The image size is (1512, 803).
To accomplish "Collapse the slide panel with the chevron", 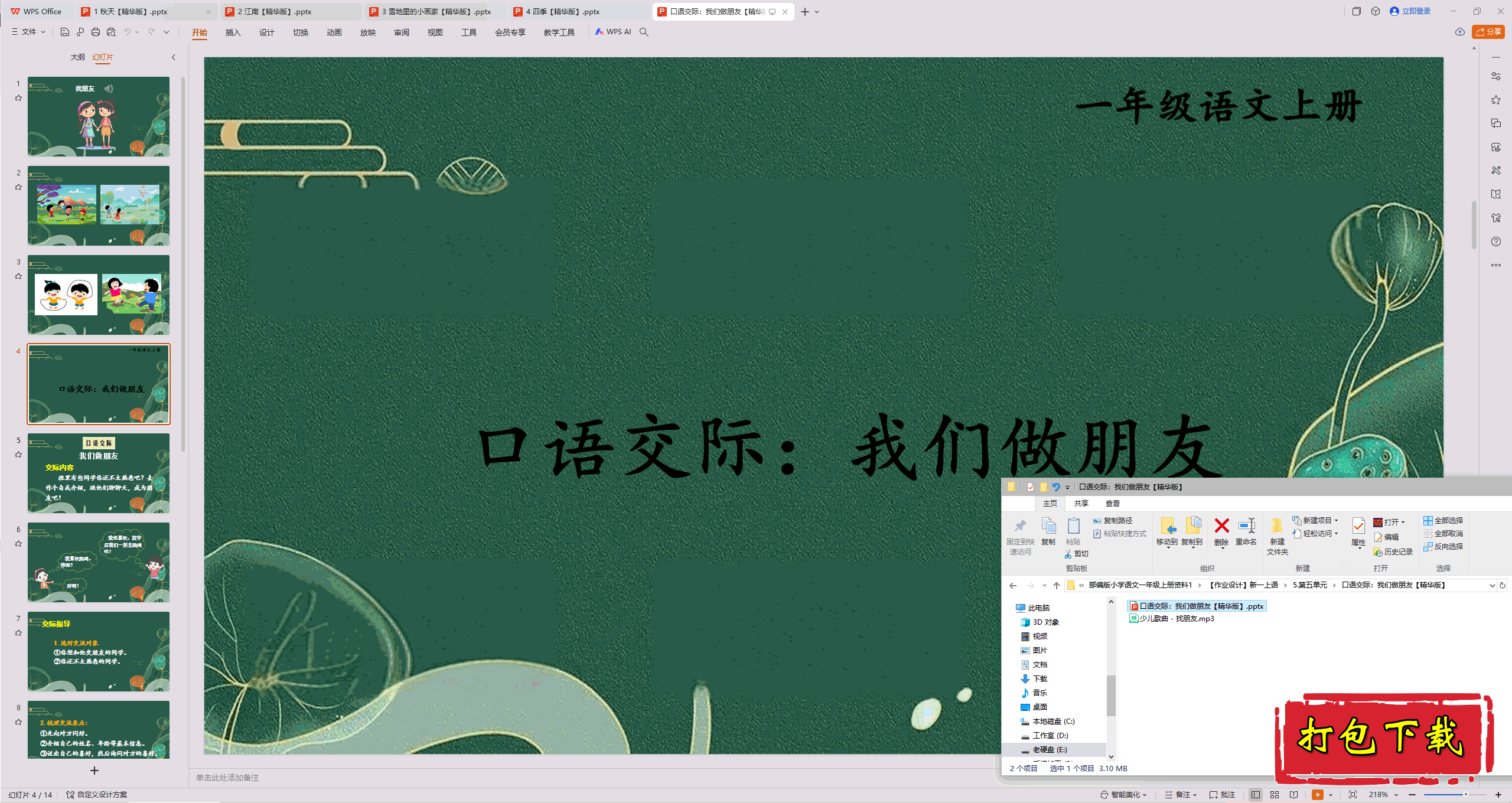I will pyautogui.click(x=174, y=57).
